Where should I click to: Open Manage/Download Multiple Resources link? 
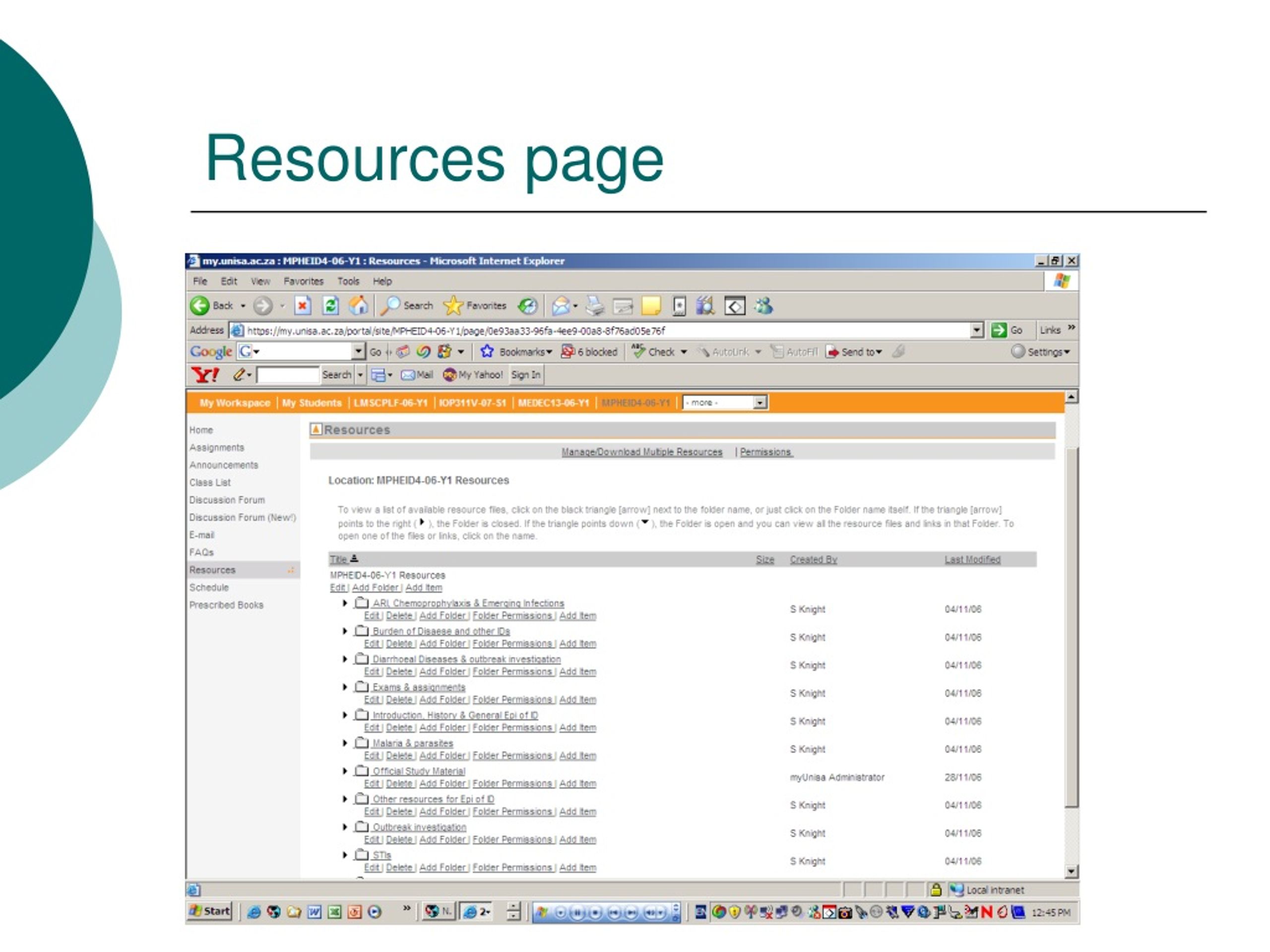click(x=642, y=452)
